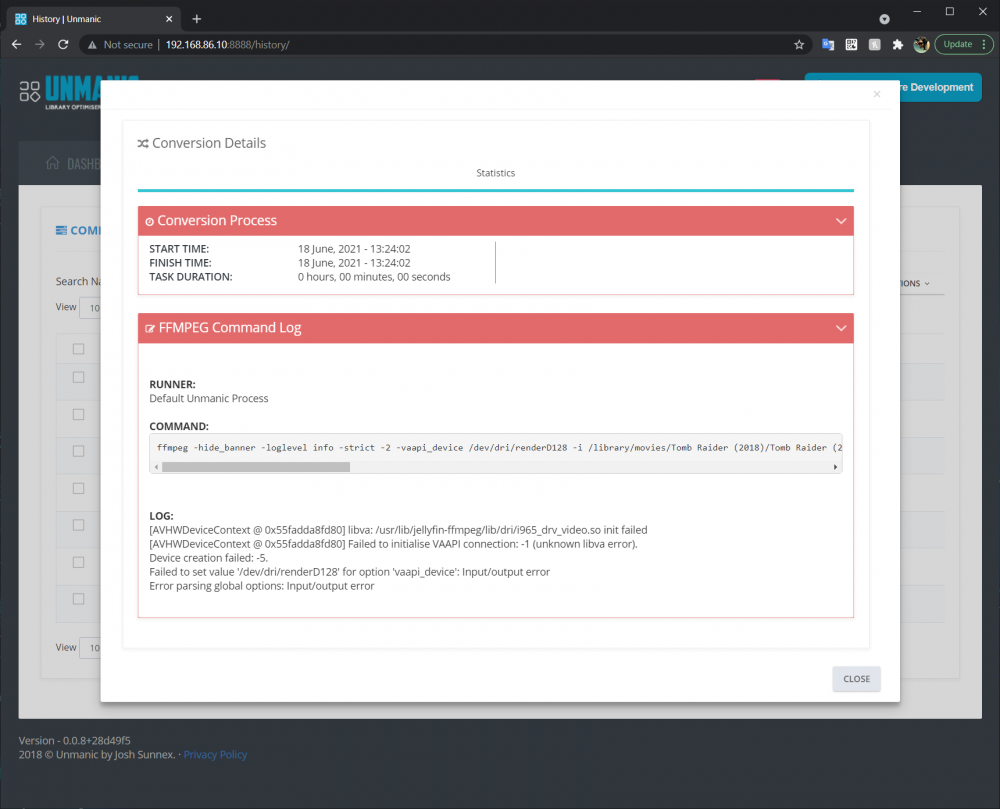The width and height of the screenshot is (1000, 809).
Task: Toggle the seventh checkbox in history list
Action: [78, 562]
